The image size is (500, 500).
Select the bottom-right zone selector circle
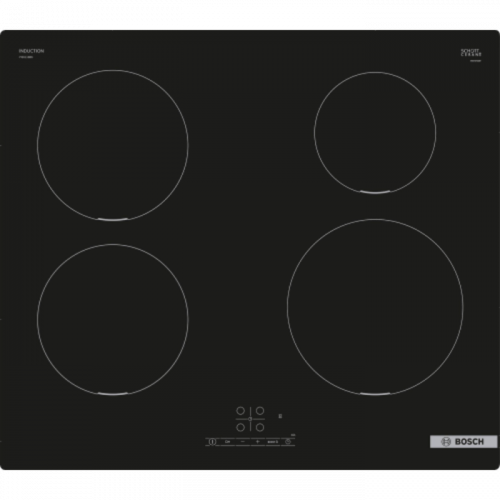pos(260,427)
